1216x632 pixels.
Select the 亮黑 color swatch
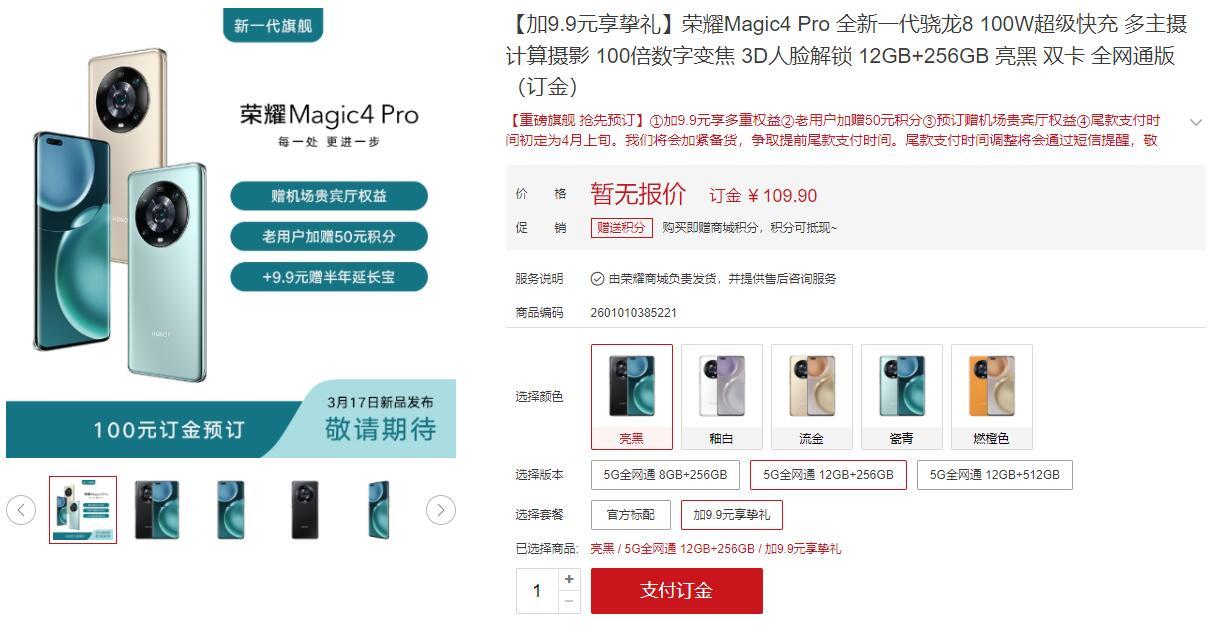tap(632, 397)
